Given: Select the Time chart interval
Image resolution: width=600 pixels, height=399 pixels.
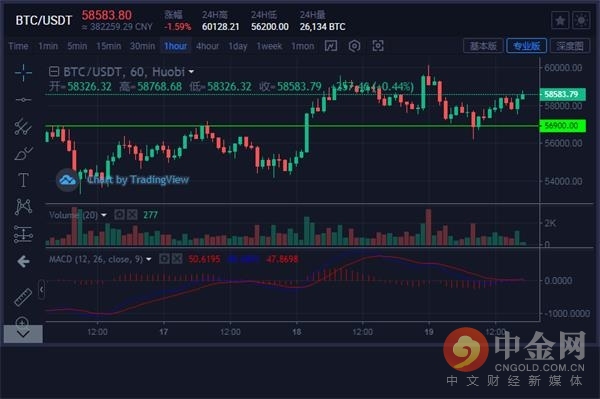Looking at the screenshot, I should tap(18, 46).
